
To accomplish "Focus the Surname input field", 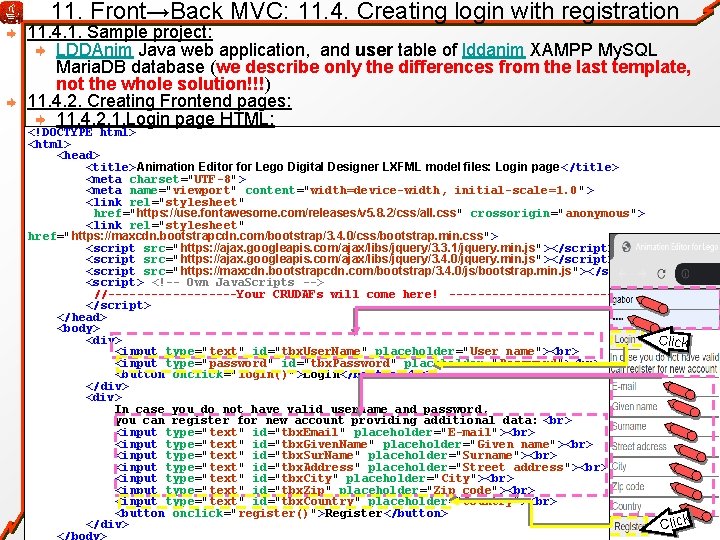I will (x=663, y=426).
